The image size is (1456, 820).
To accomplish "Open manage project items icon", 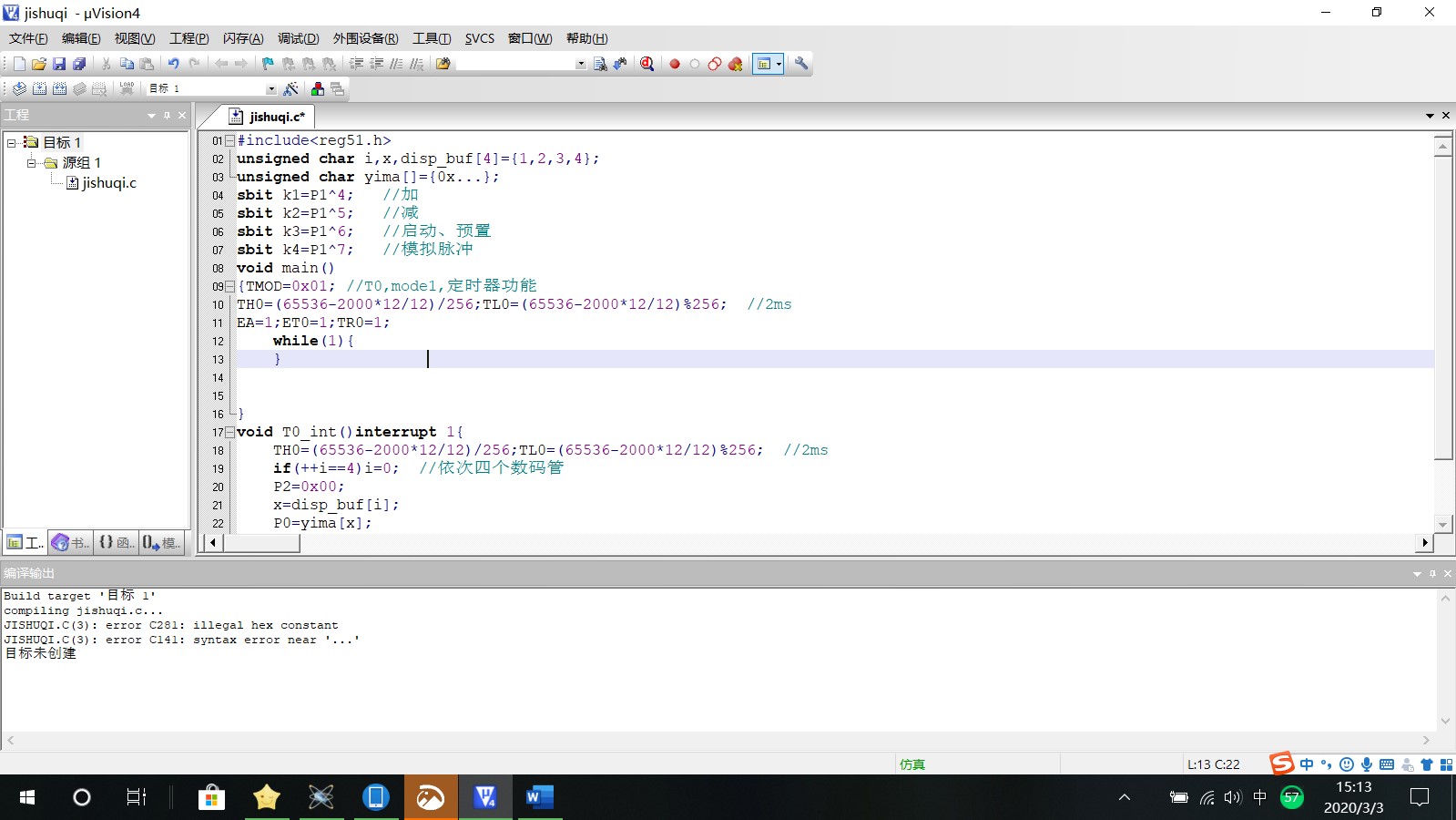I will [x=317, y=88].
